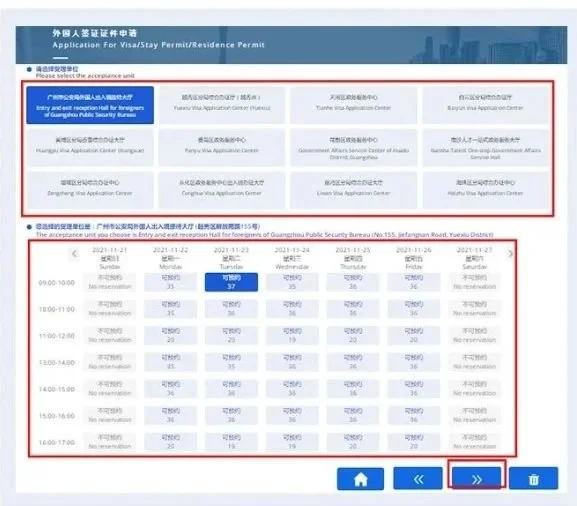Proceed with the double right arrow button
Screen dimensions: 577x506
477,479
